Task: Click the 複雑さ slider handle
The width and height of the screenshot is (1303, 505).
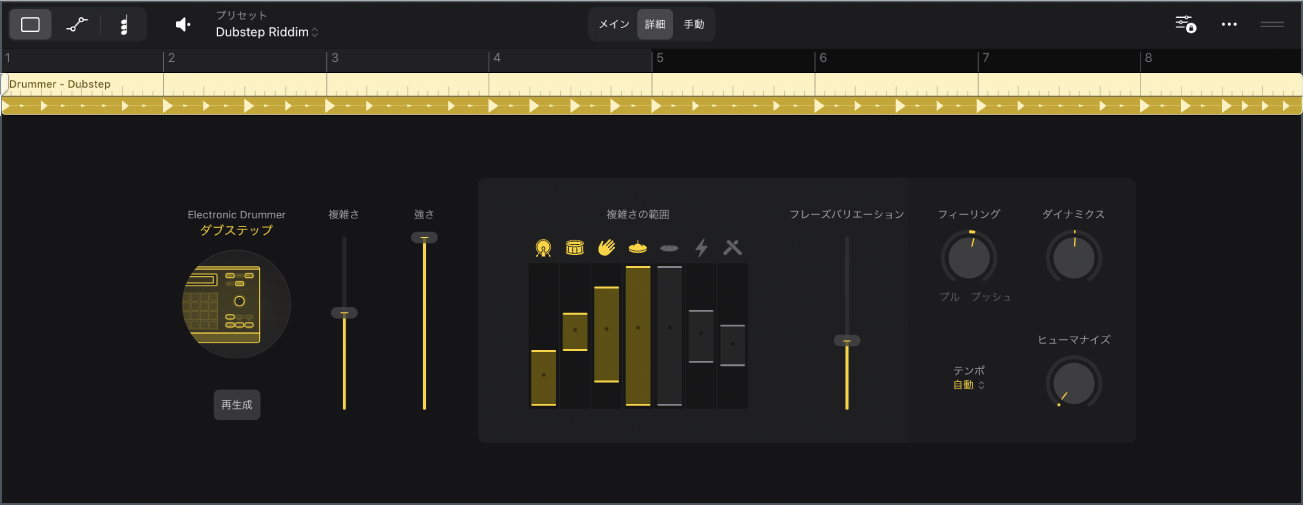Action: click(344, 313)
